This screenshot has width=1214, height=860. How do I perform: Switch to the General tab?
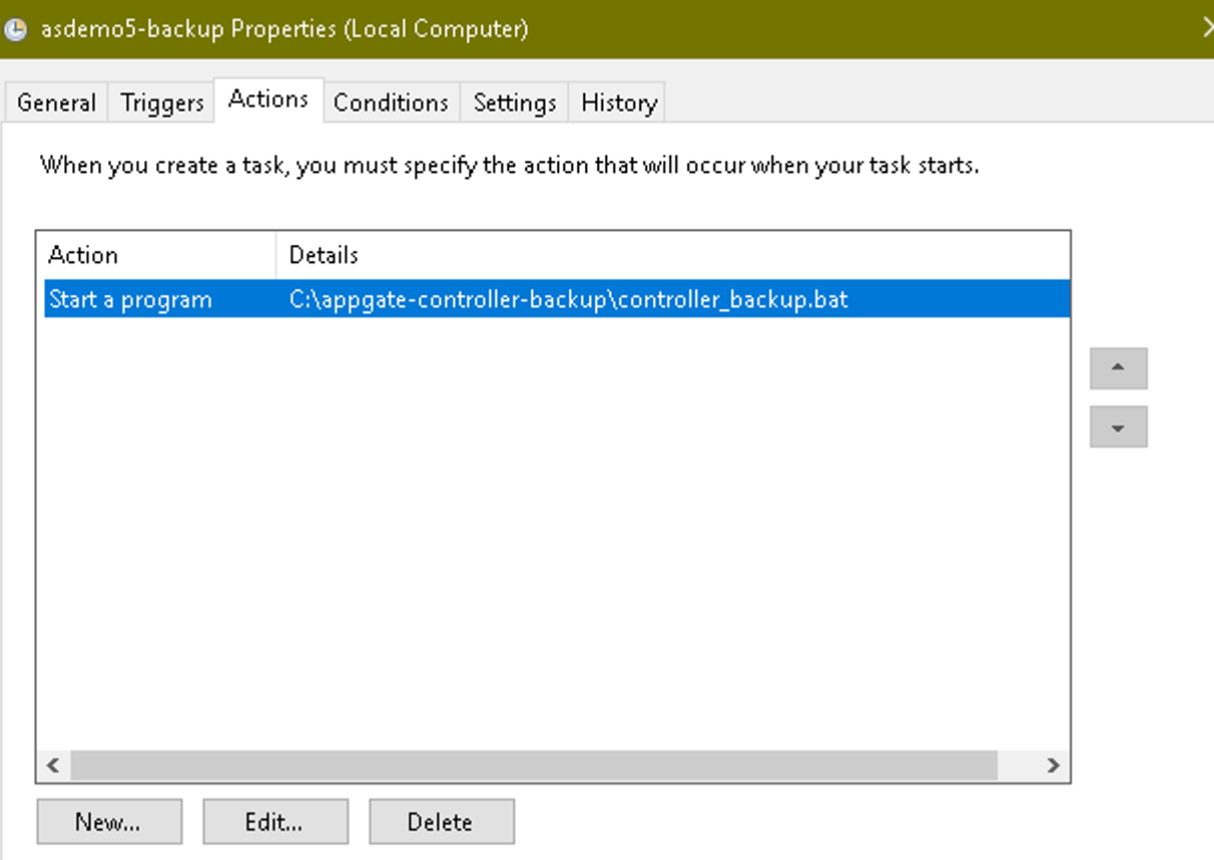click(56, 101)
